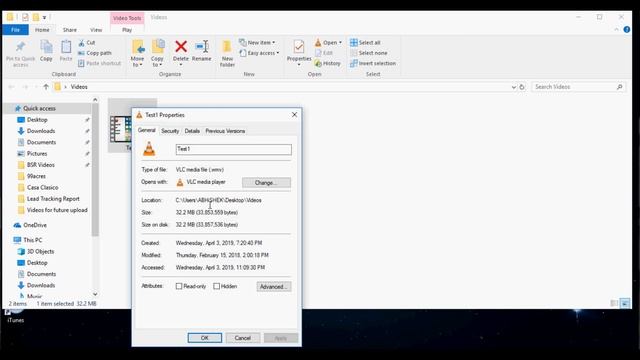Screen dimensions: 640x360
Task: Click Invert selection in ribbon
Action: tap(373, 63)
